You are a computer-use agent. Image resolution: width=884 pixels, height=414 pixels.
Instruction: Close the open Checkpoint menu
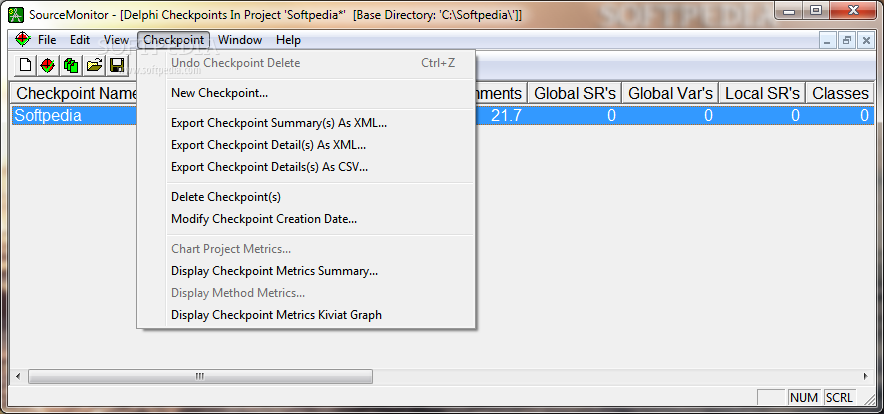pyautogui.click(x=174, y=40)
